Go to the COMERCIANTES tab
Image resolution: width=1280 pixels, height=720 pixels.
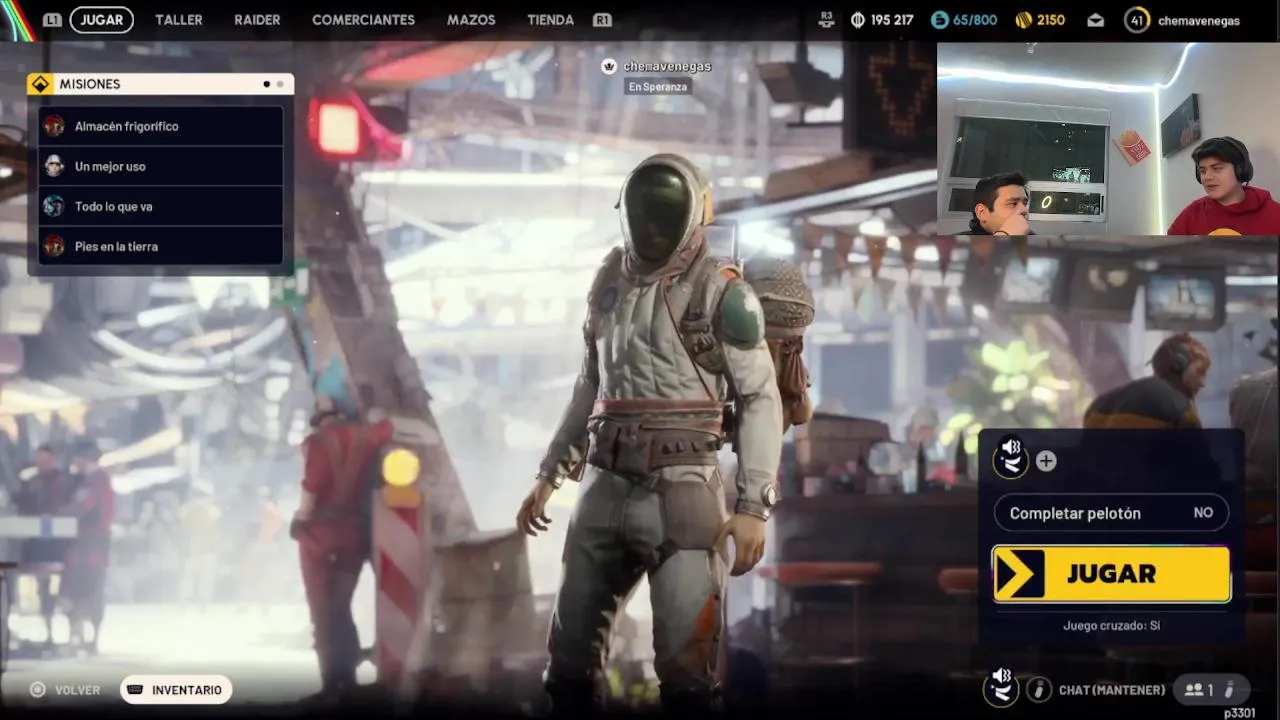pos(363,20)
